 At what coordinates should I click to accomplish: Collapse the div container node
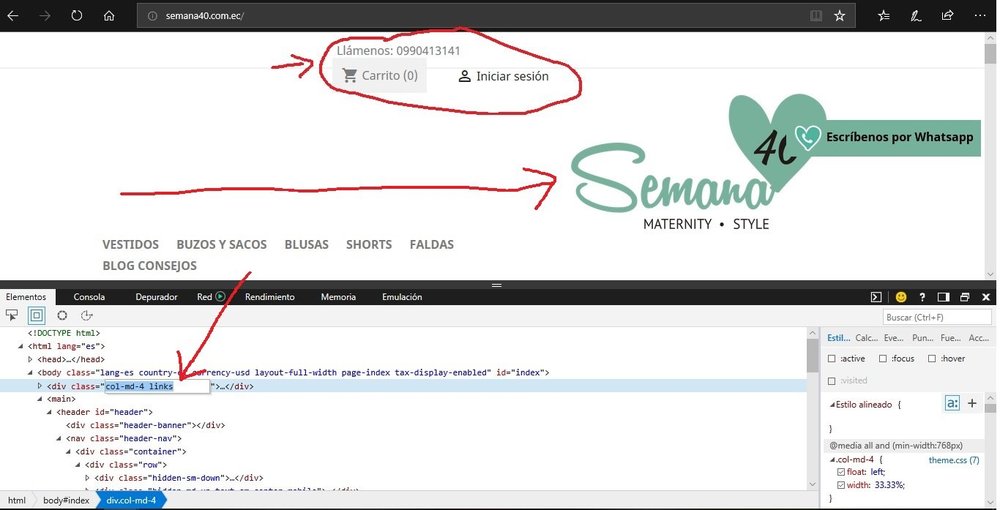point(69,452)
